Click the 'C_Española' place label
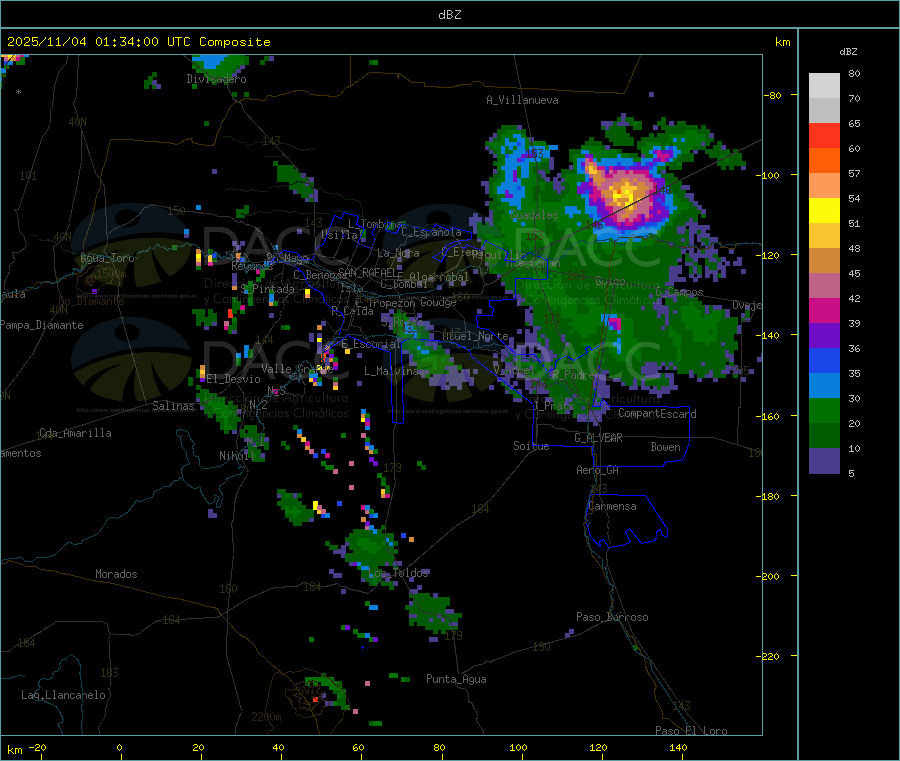 click(x=431, y=232)
